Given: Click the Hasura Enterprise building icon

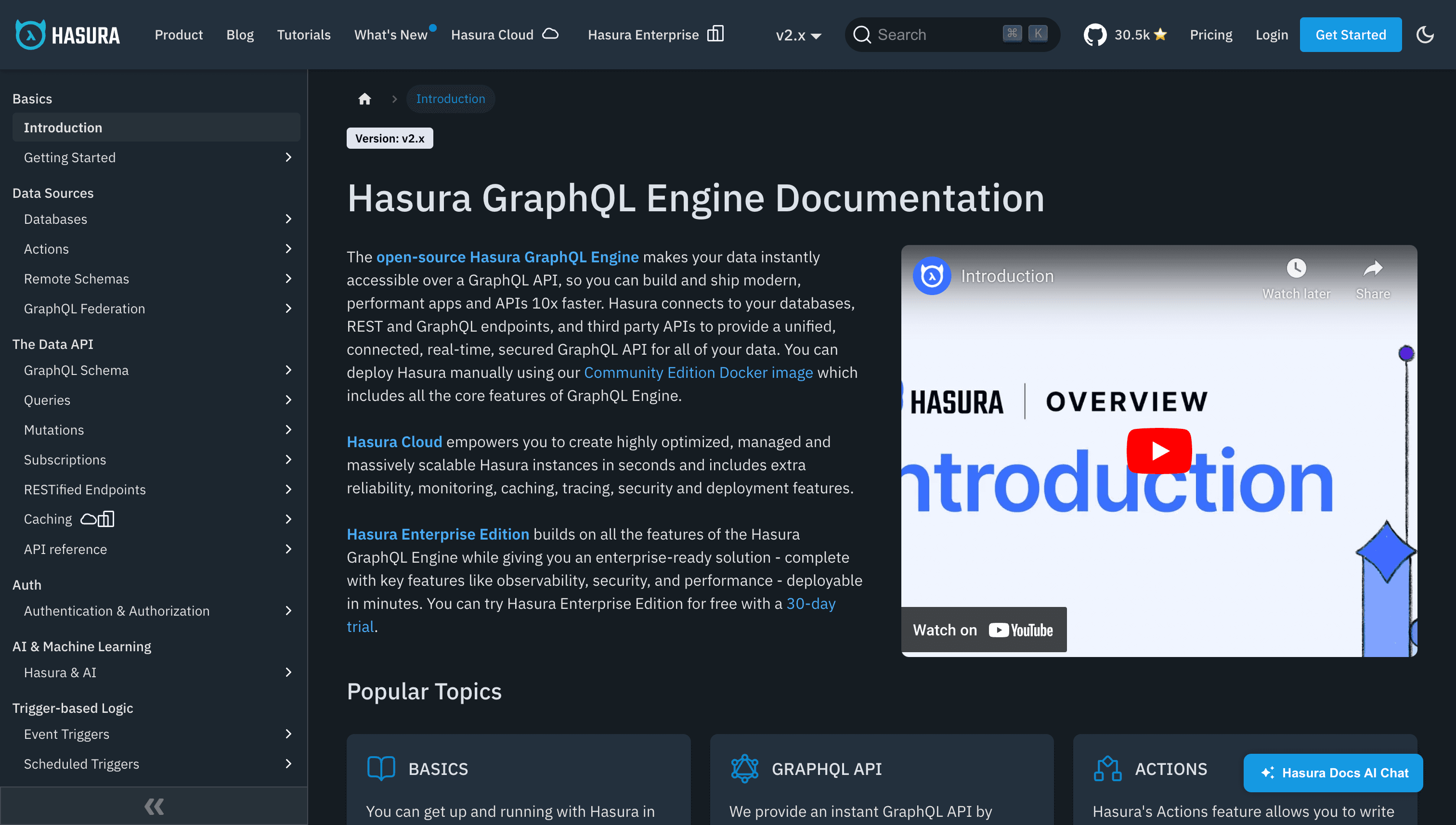Looking at the screenshot, I should tap(715, 34).
